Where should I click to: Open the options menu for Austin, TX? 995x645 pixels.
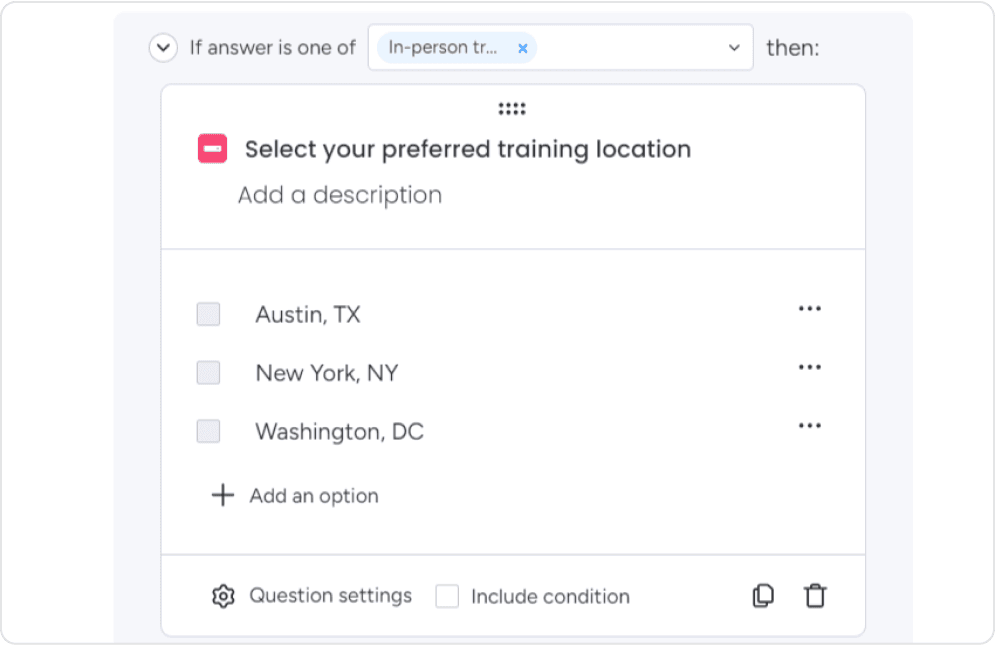pos(809,308)
